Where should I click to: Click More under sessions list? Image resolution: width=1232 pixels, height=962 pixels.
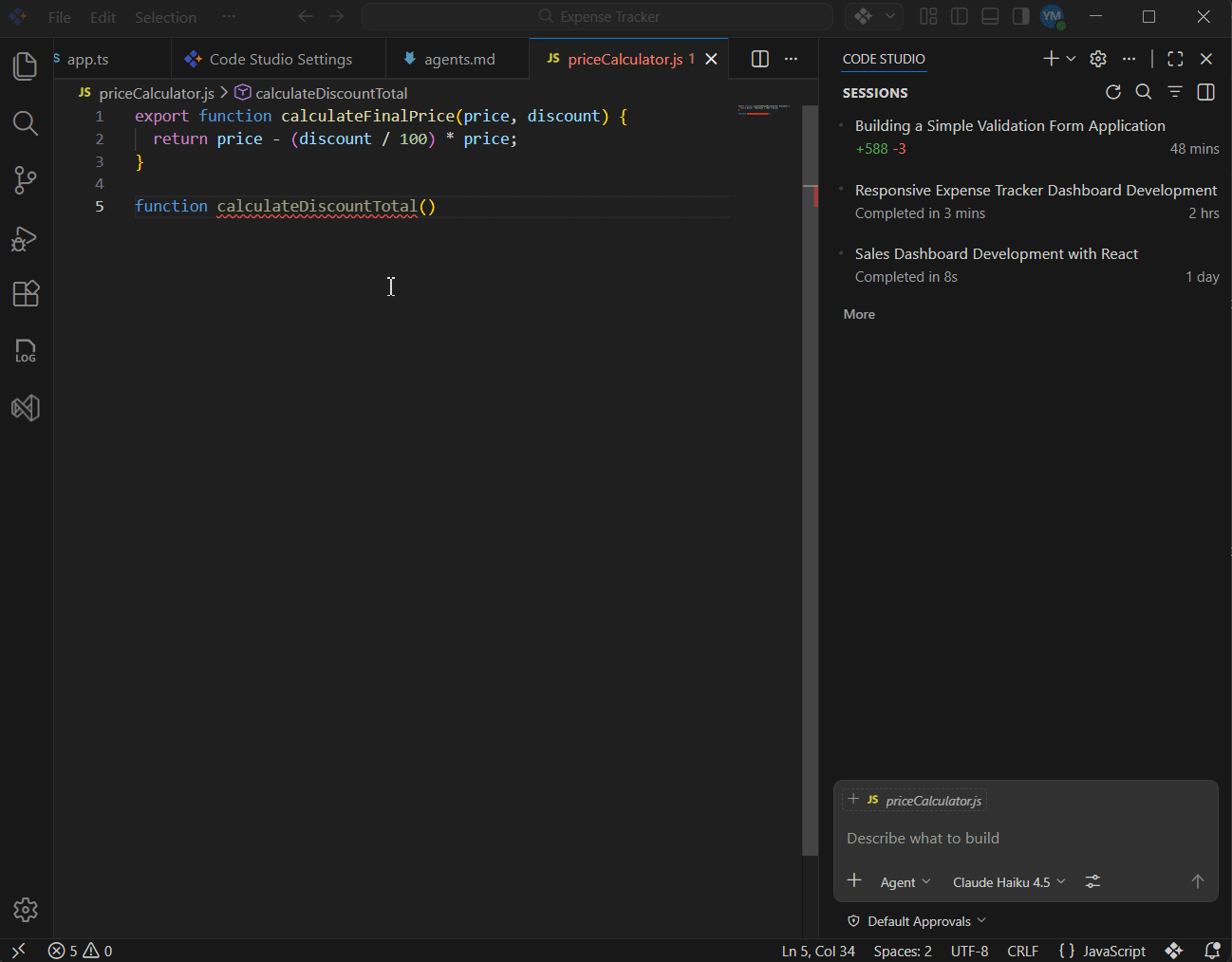tap(859, 314)
